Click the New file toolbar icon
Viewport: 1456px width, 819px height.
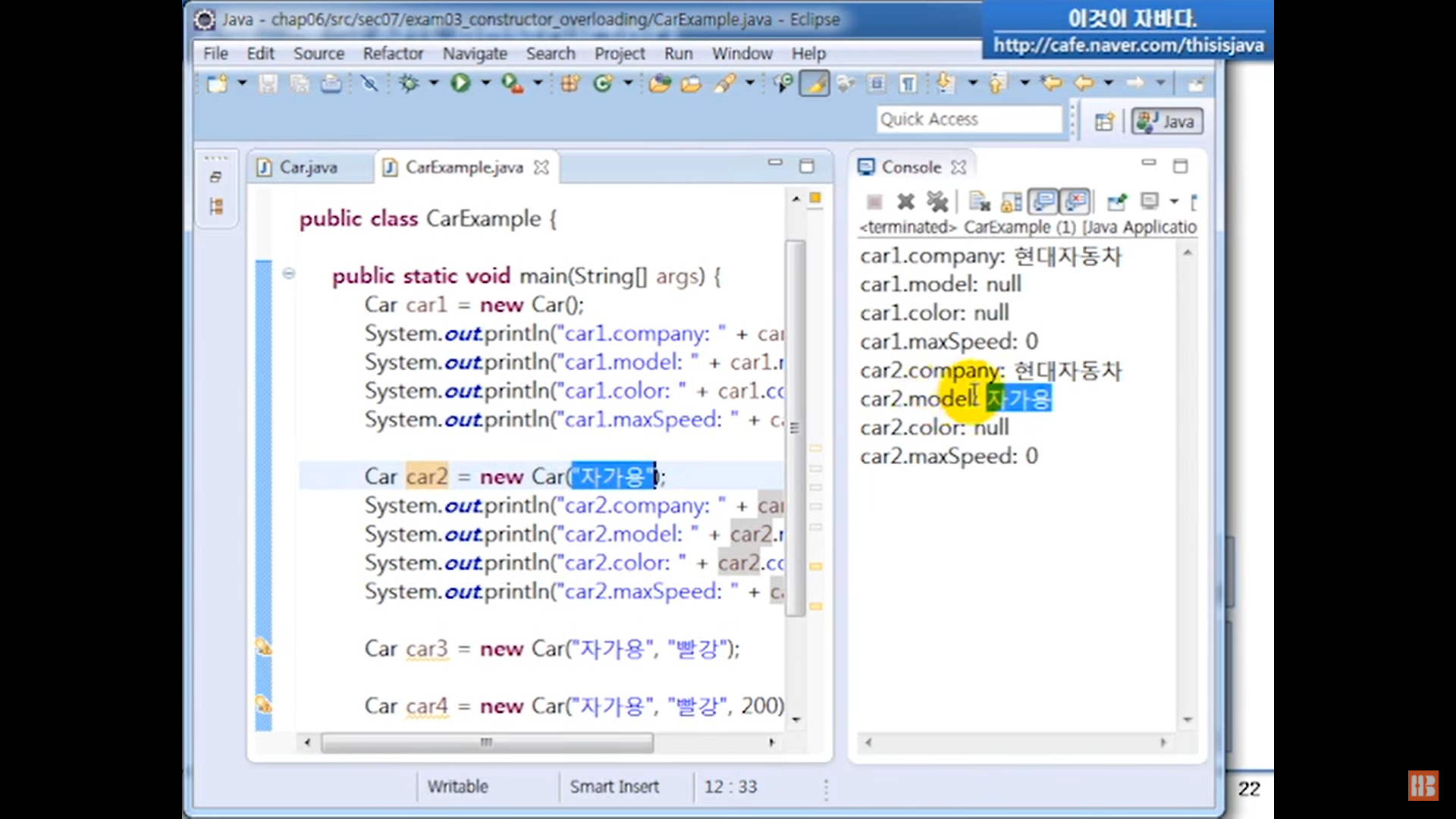pos(217,83)
